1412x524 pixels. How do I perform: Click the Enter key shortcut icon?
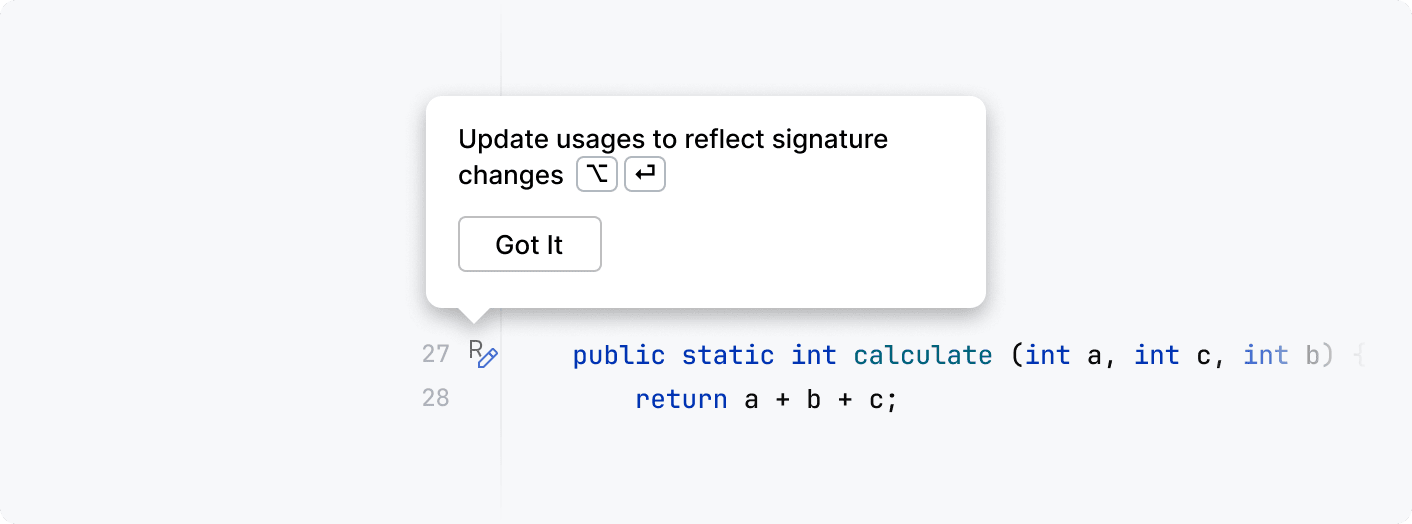(645, 175)
